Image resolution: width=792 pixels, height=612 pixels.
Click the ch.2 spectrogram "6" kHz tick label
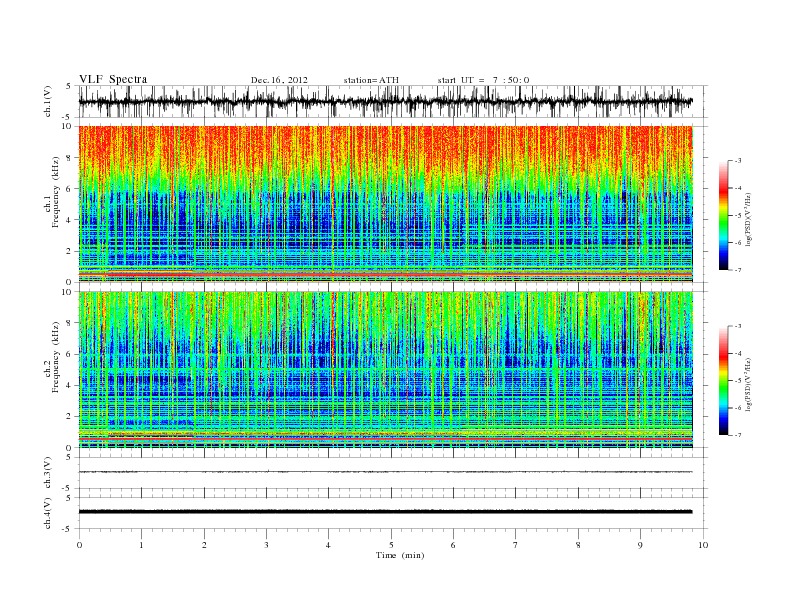tap(70, 354)
